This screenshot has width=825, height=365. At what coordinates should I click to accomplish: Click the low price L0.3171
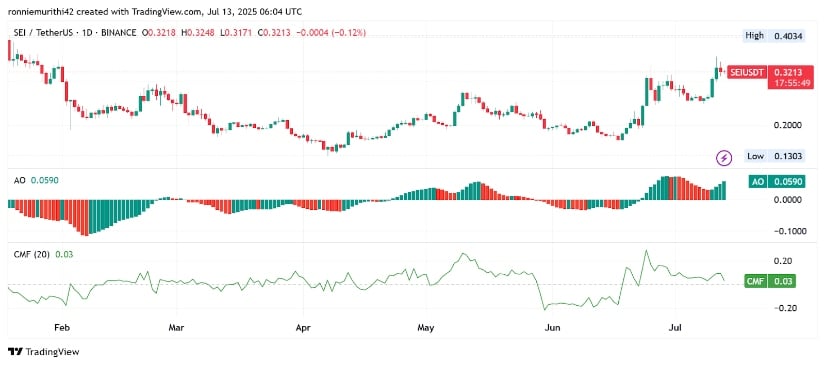coord(235,33)
